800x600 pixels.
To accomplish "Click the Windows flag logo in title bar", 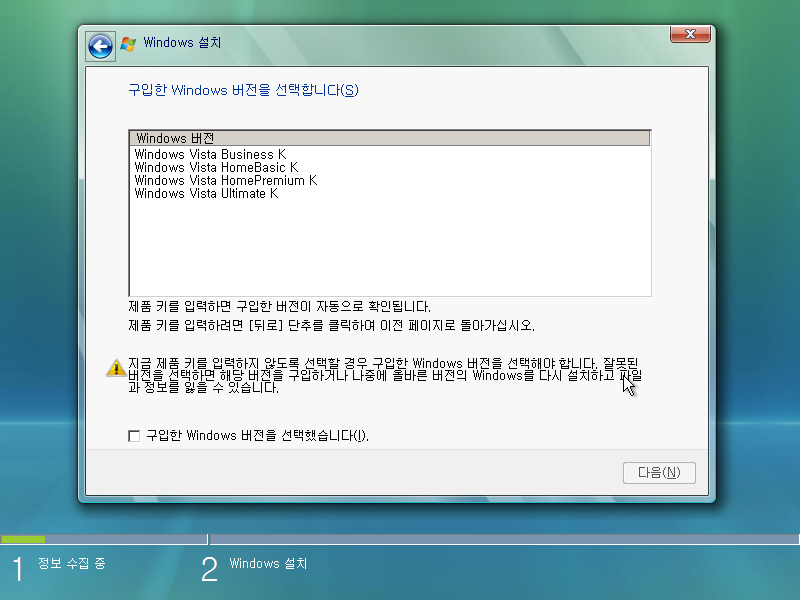I will tap(128, 44).
